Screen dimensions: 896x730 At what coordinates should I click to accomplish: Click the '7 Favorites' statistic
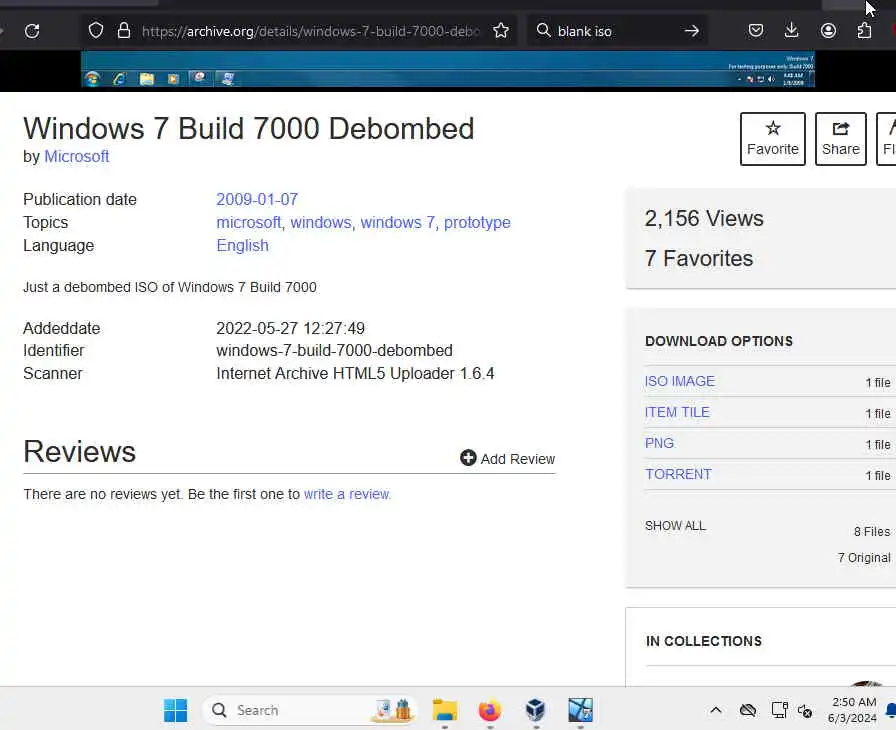[699, 258]
